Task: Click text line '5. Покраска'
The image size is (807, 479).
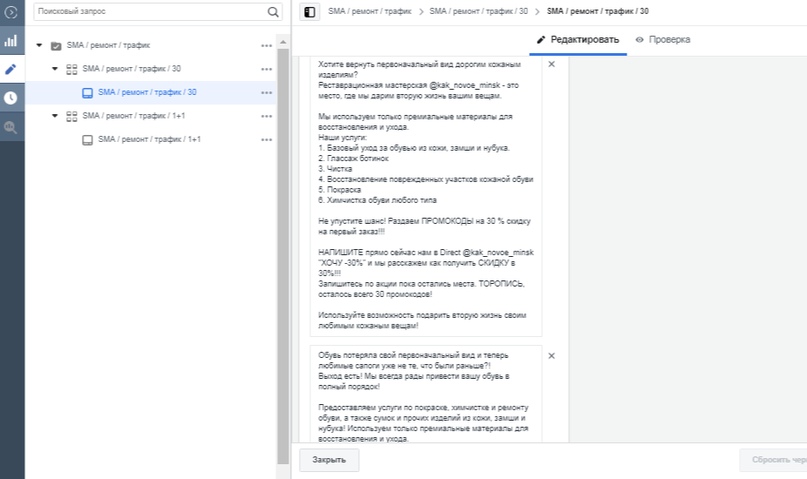Action: [x=339, y=190]
